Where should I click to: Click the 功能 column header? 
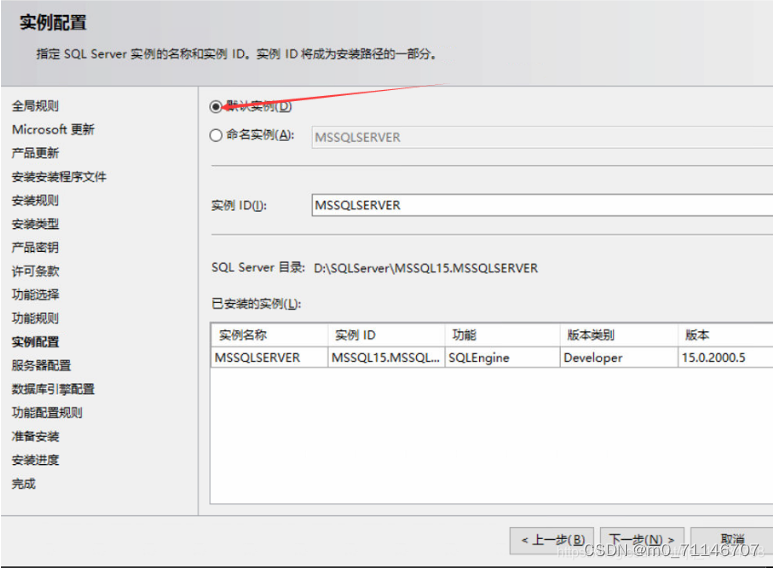pyautogui.click(x=503, y=335)
